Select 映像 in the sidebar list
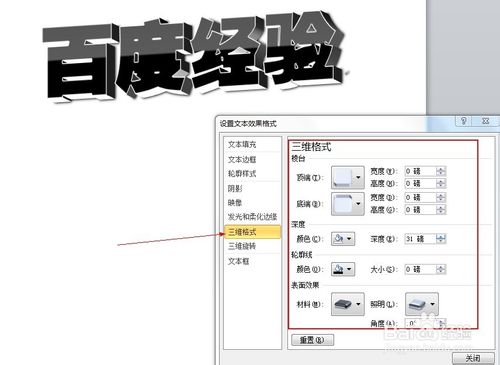The image size is (500, 365). coord(235,203)
